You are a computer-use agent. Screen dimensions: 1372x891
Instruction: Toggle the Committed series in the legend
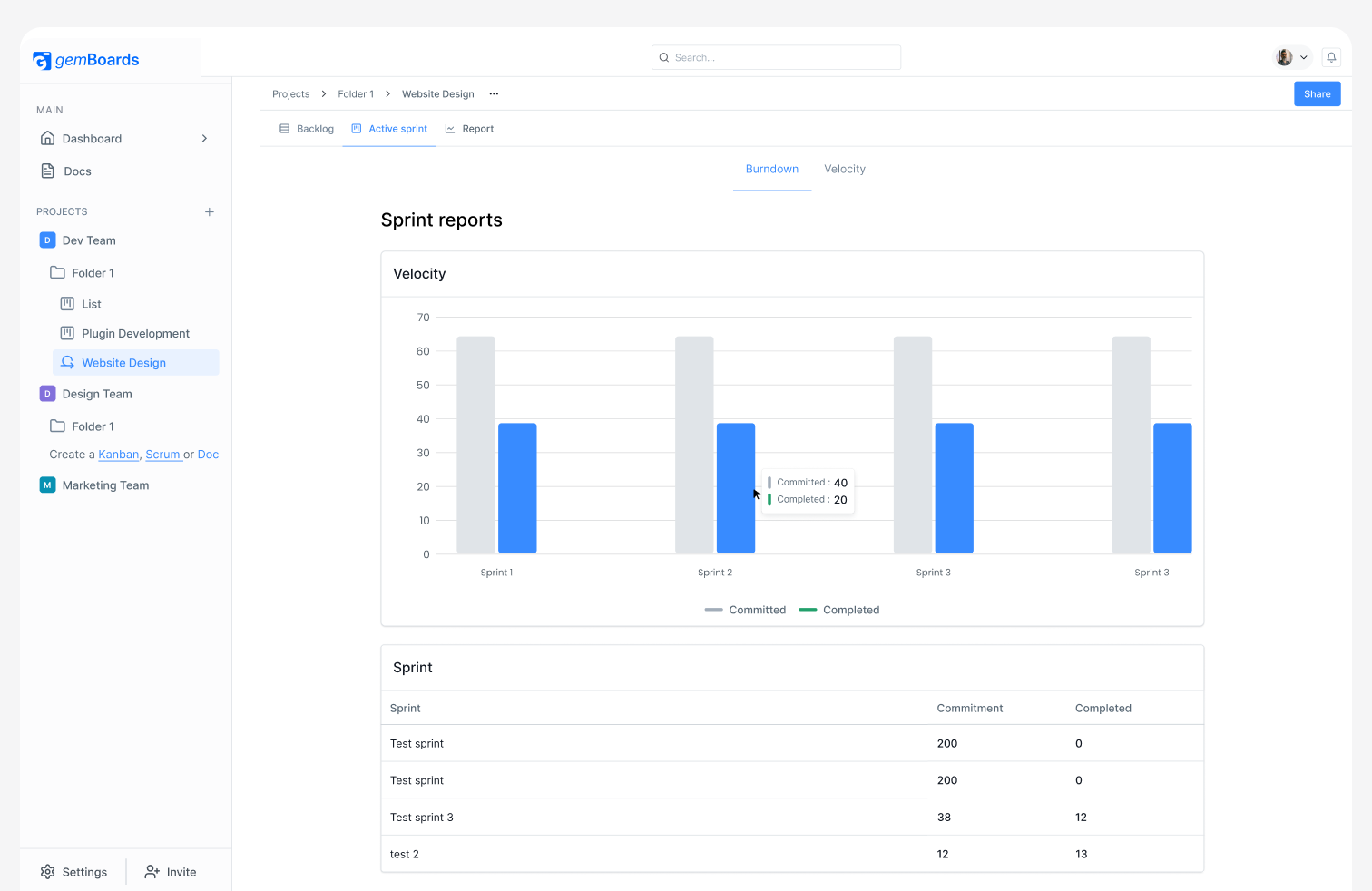744,609
